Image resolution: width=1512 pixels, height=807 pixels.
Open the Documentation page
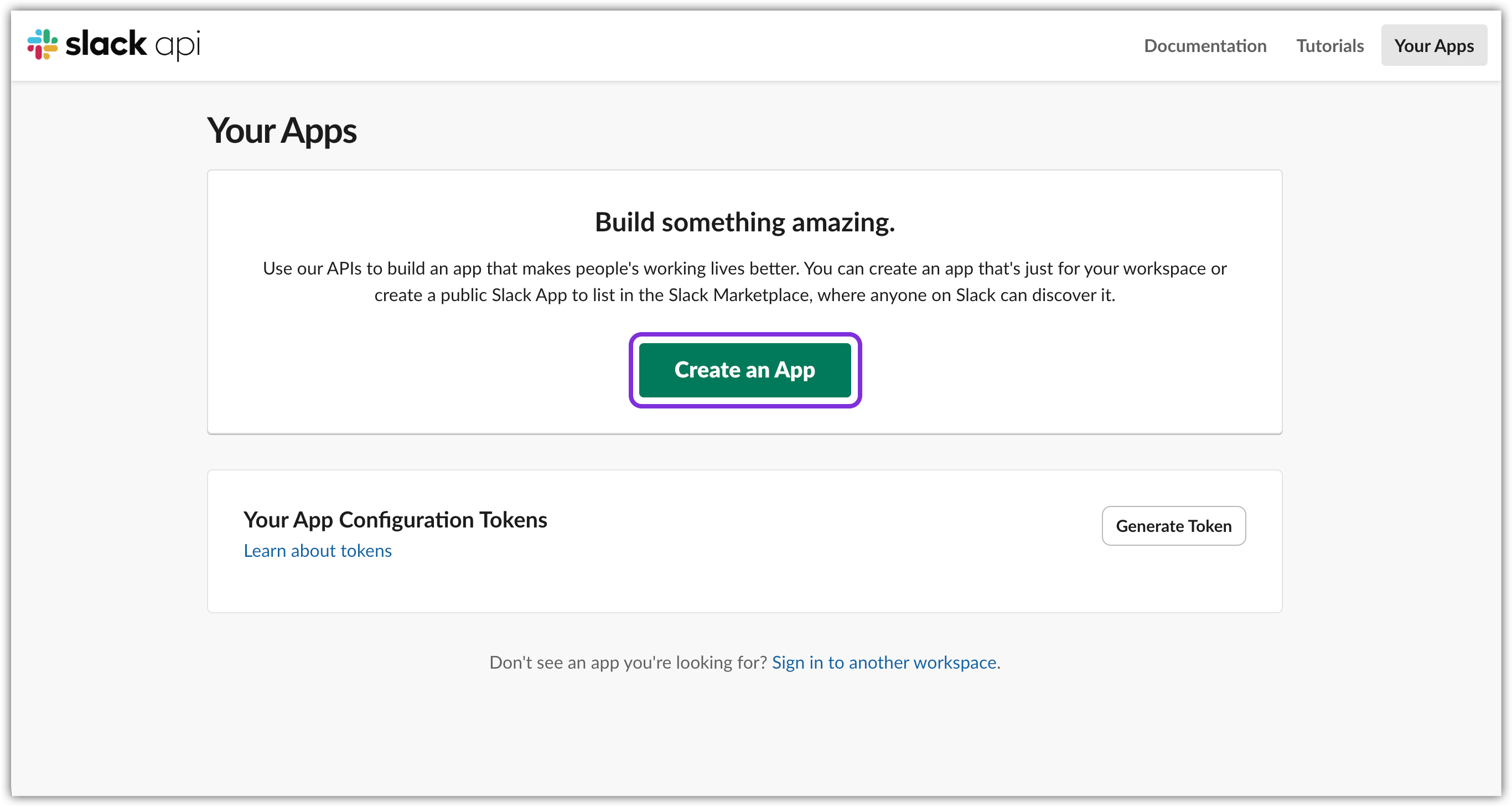pyautogui.click(x=1205, y=45)
